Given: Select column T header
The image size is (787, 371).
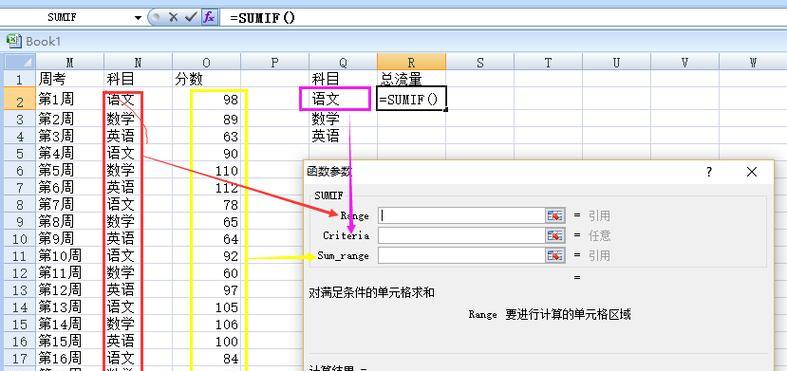Looking at the screenshot, I should [x=548, y=62].
